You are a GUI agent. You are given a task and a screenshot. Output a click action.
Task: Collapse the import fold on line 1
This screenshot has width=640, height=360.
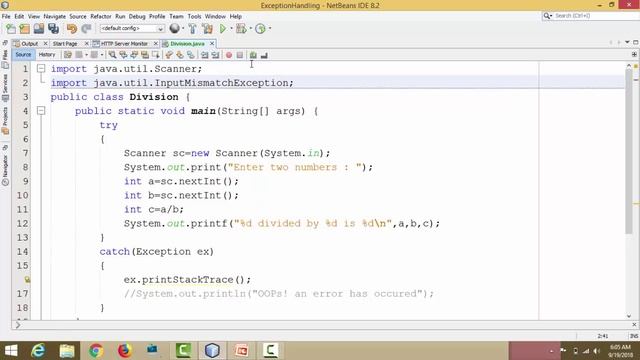tap(41, 69)
